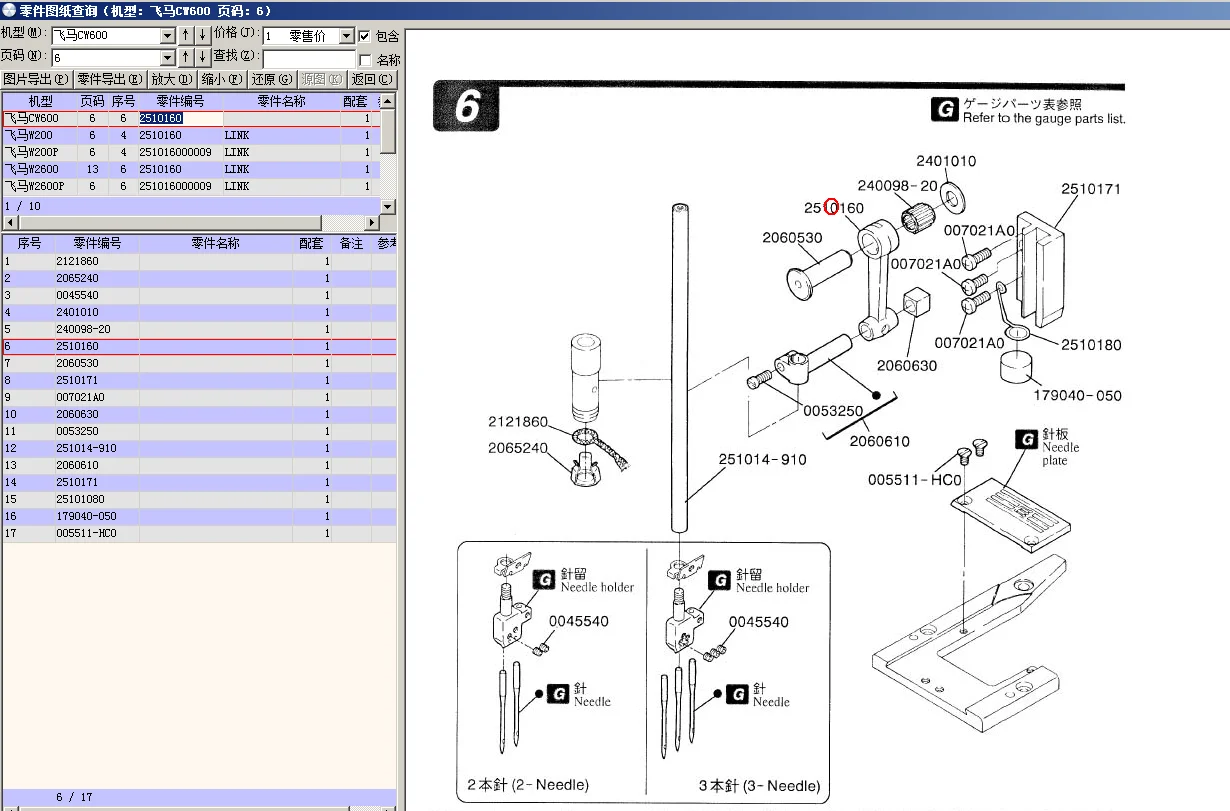Click 零件名称 header in upper table

pyautogui.click(x=281, y=101)
